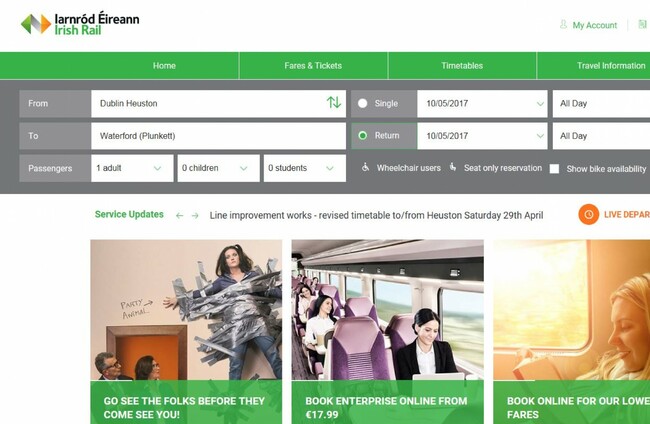Viewport: 650px width, 424px height.
Task: Click the My Account user icon
Action: pos(563,25)
